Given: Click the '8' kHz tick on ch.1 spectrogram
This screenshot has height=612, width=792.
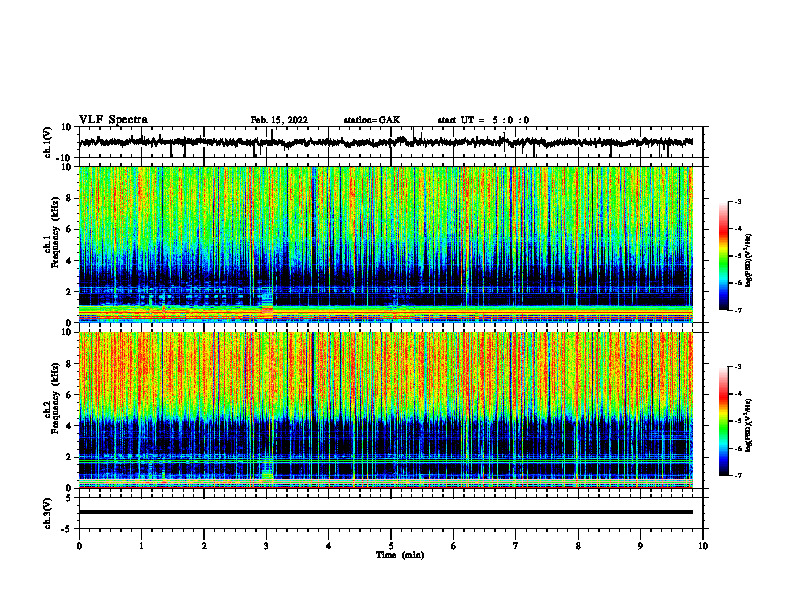Looking at the screenshot, I should point(69,198).
